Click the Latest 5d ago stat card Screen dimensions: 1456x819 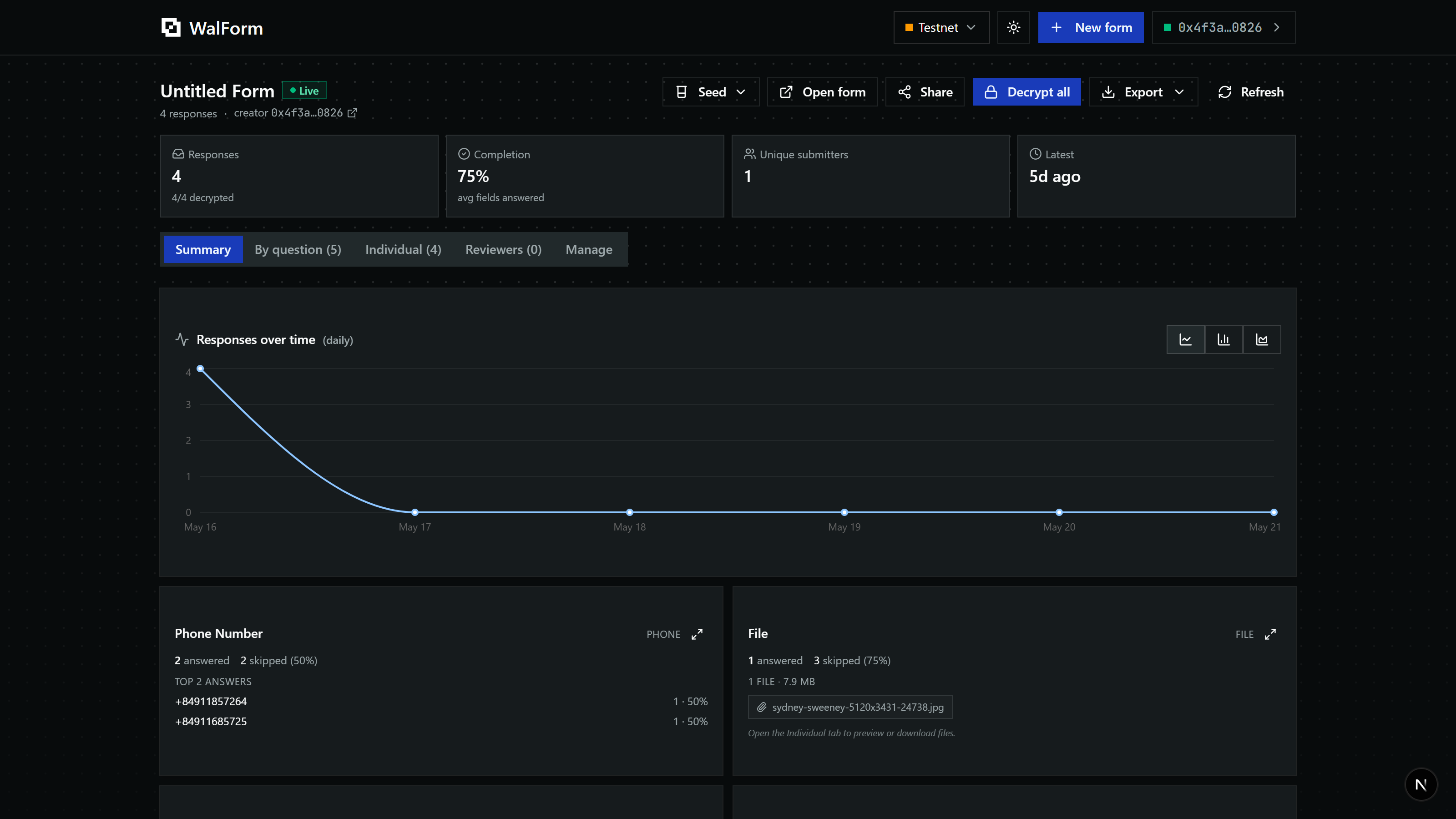coord(1157,176)
